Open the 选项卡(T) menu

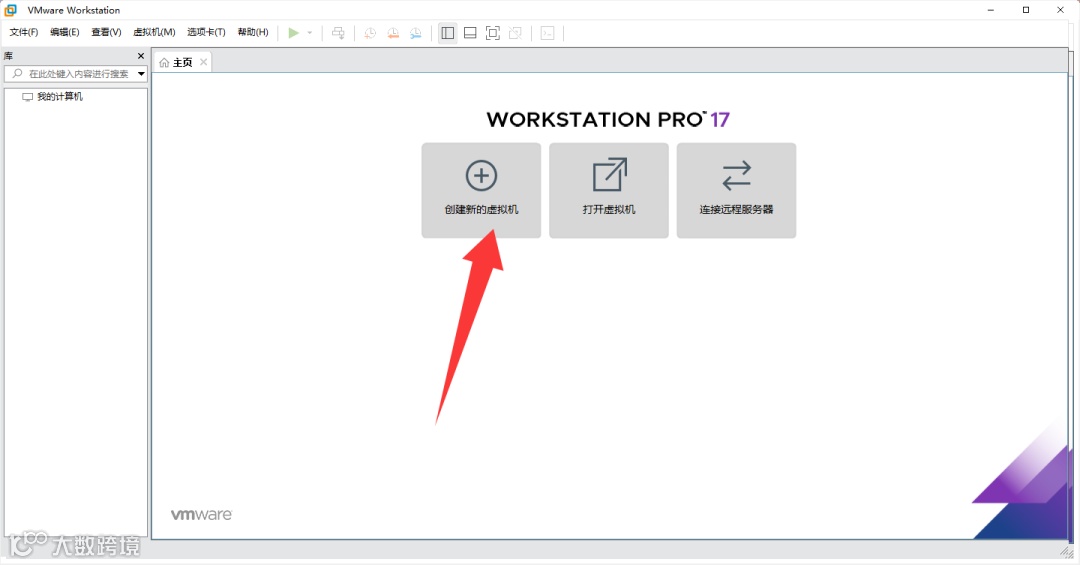[x=206, y=32]
